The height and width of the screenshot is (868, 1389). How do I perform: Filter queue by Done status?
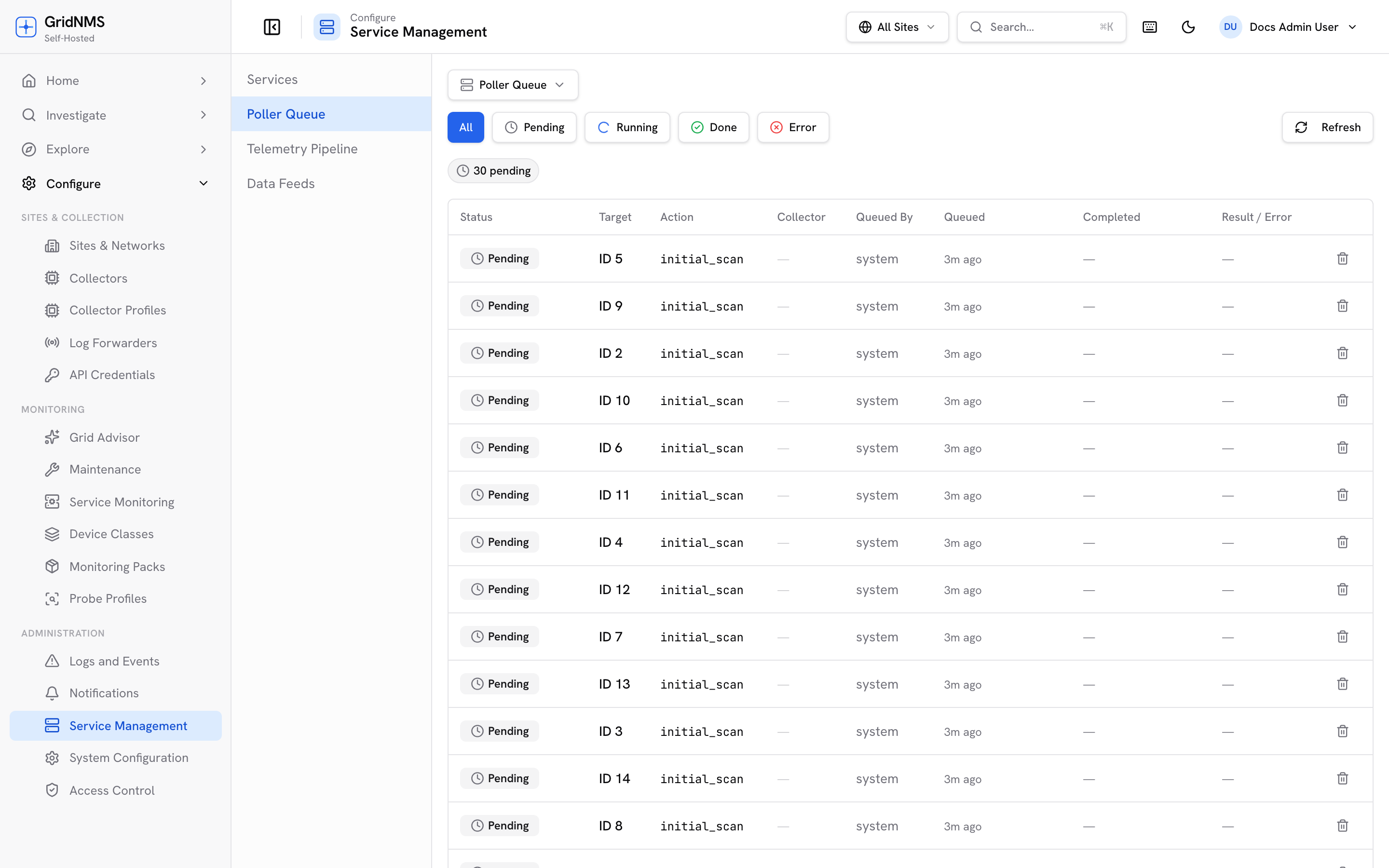pos(713,127)
